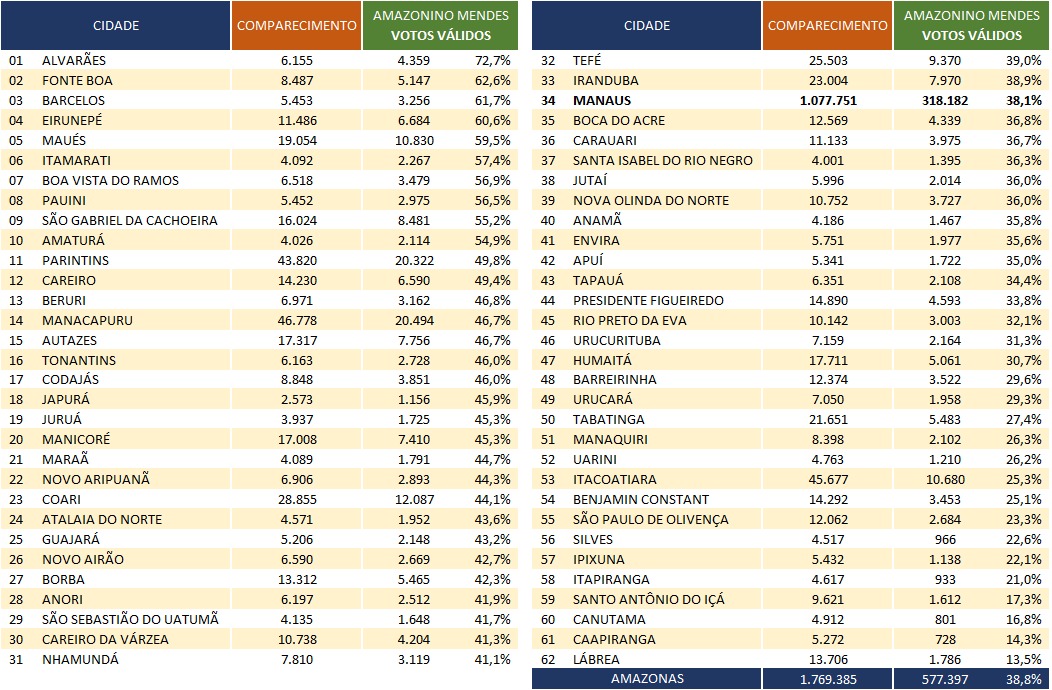Viewport: 1052px width, 690px height.
Task: Select the ALVARÃES city cell
Action: click(x=74, y=60)
